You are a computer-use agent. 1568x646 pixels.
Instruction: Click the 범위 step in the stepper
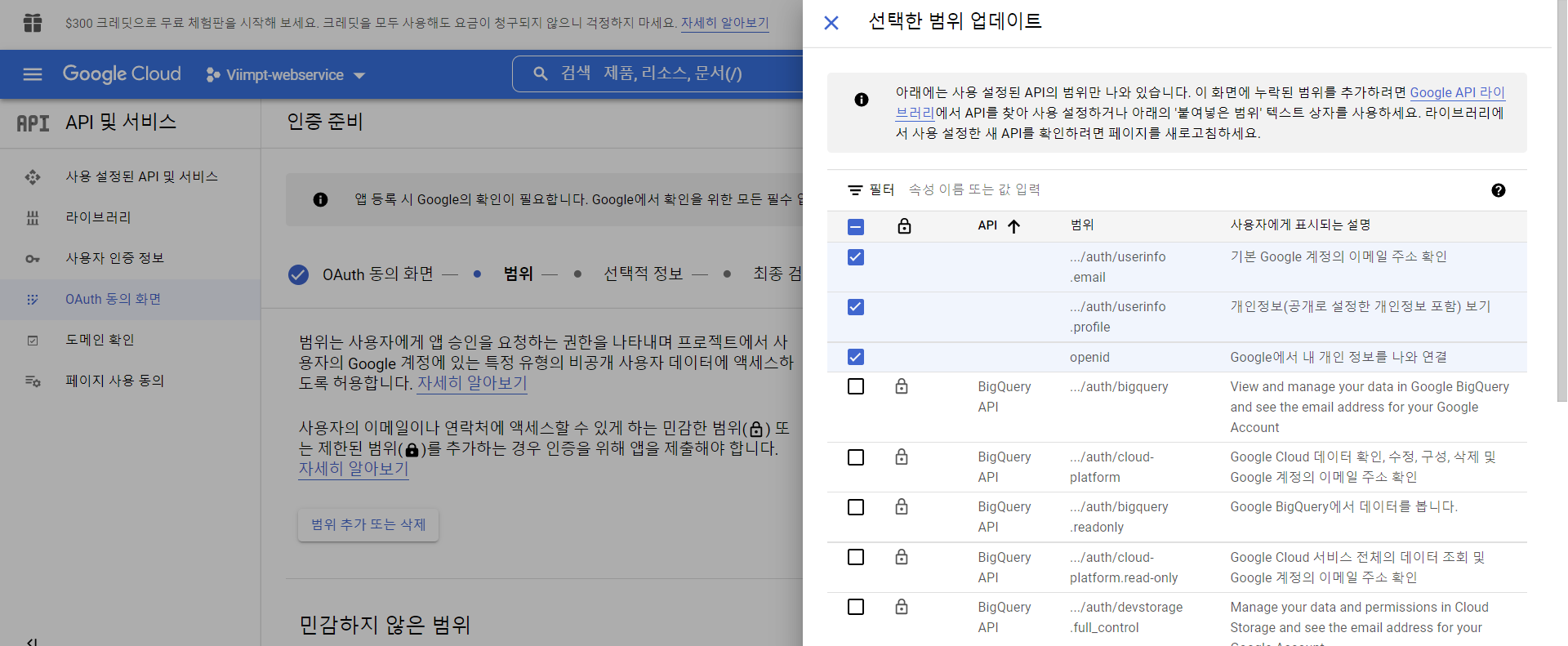[519, 274]
